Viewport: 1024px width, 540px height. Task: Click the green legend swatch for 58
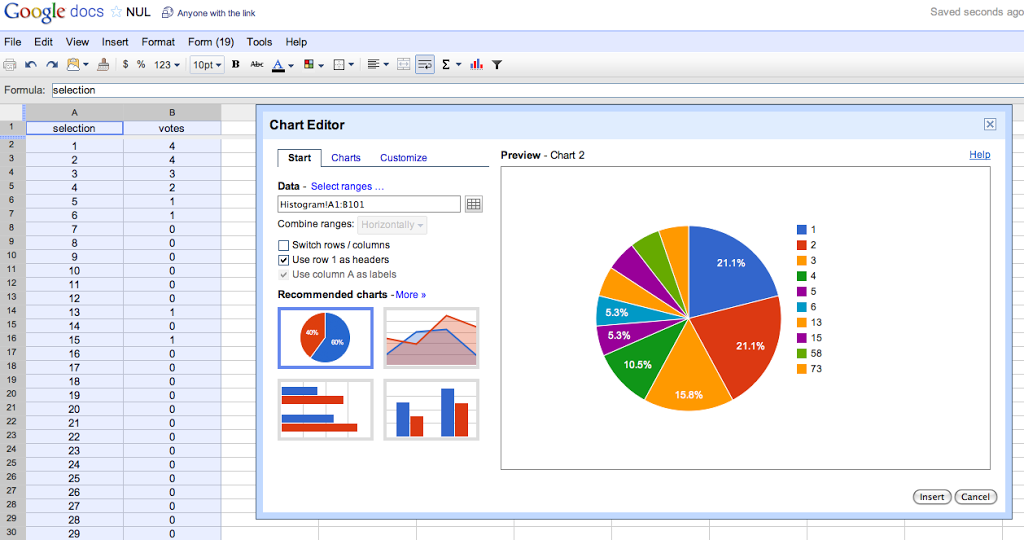(801, 353)
